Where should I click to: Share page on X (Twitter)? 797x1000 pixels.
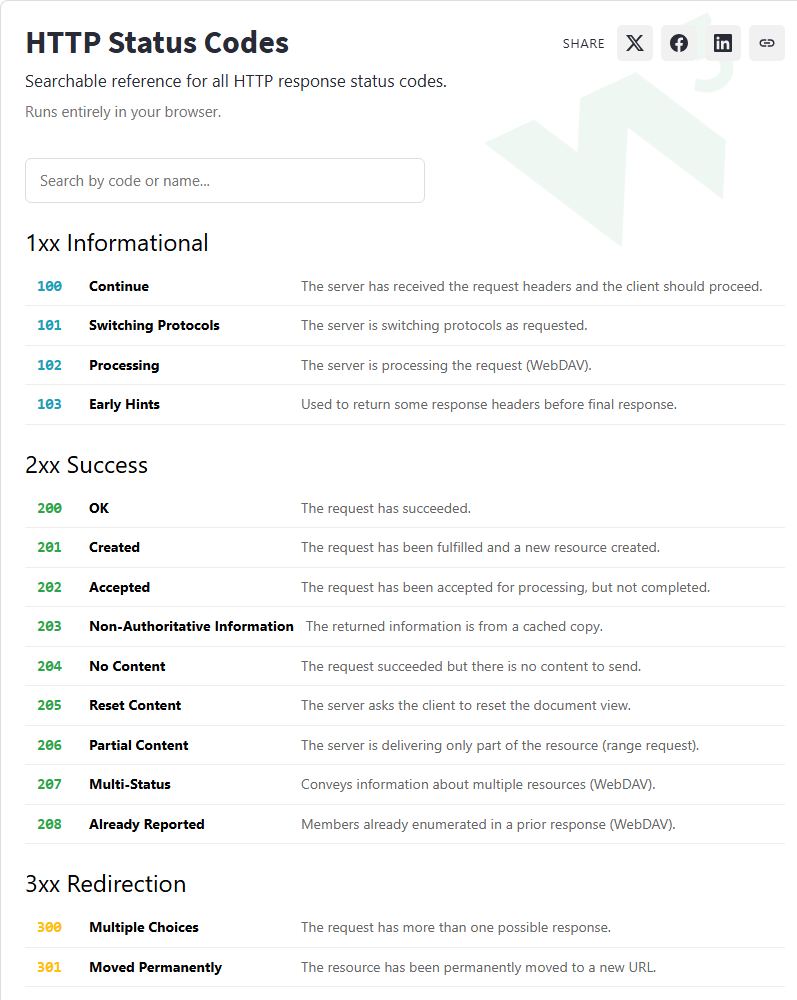pyautogui.click(x=634, y=43)
